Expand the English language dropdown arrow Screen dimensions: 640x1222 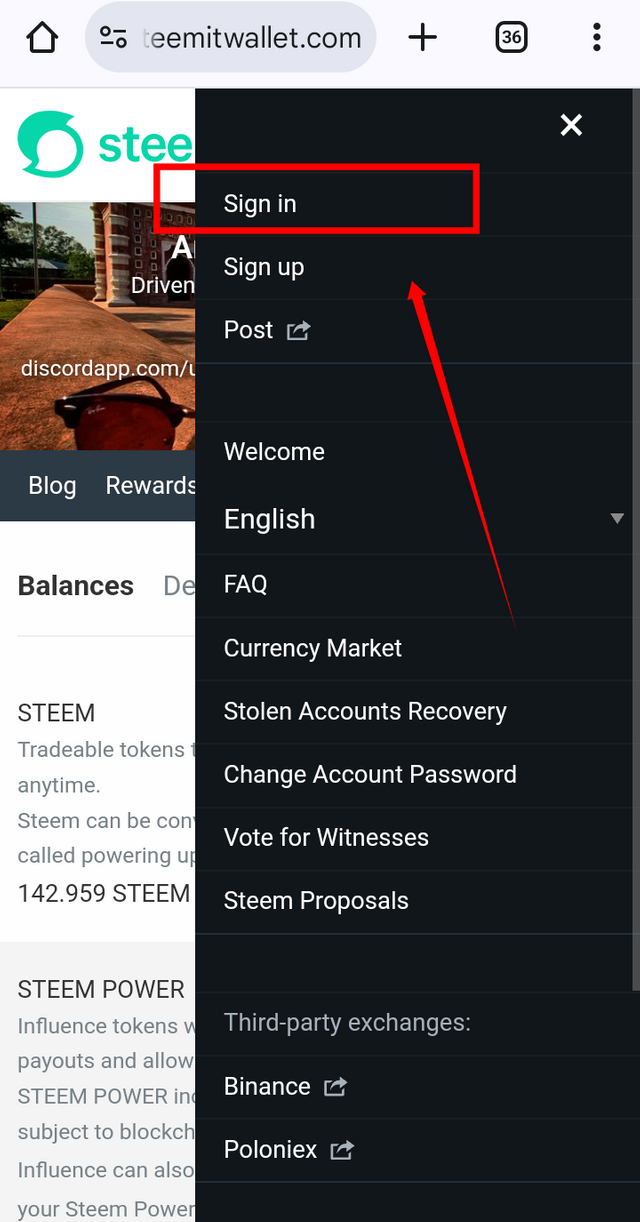[617, 519]
